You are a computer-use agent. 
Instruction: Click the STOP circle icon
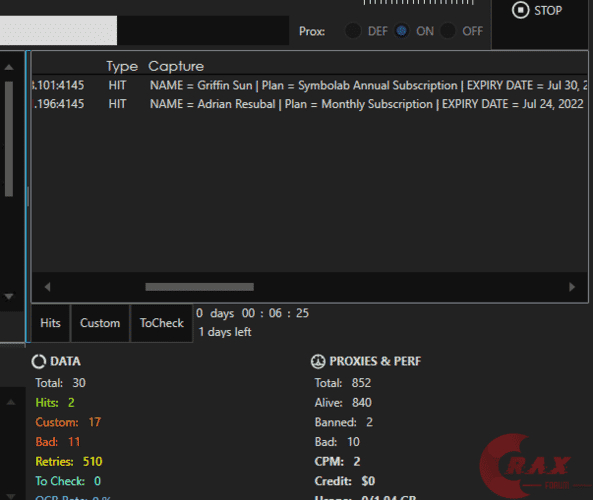click(x=520, y=10)
